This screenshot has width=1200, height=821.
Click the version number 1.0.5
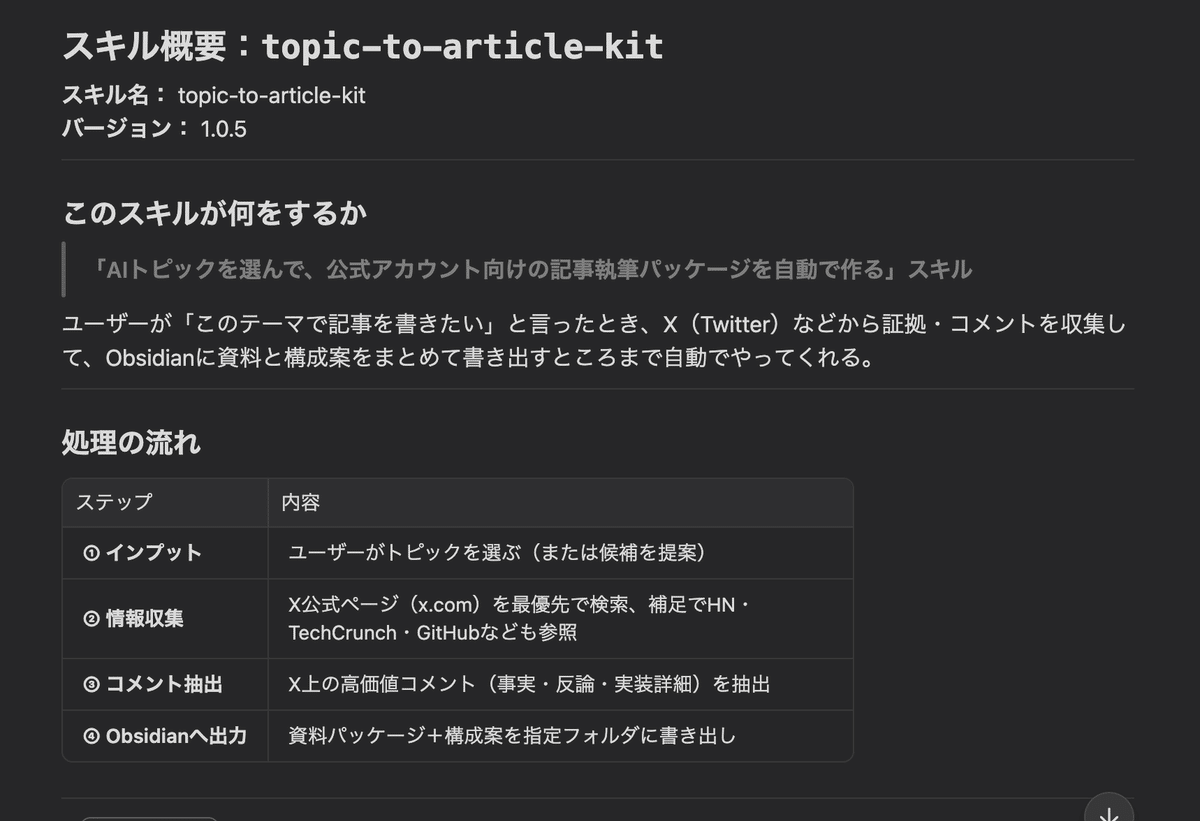pos(224,129)
